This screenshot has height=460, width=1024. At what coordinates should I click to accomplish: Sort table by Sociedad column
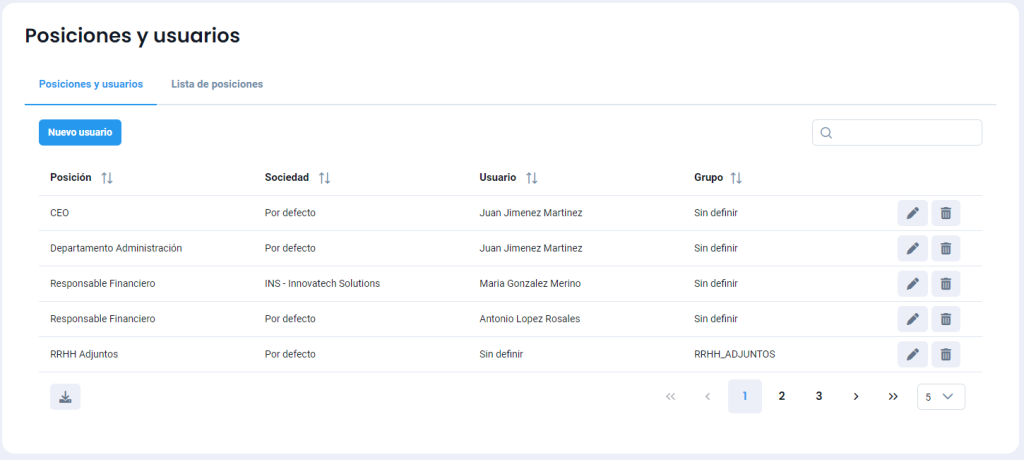324,178
